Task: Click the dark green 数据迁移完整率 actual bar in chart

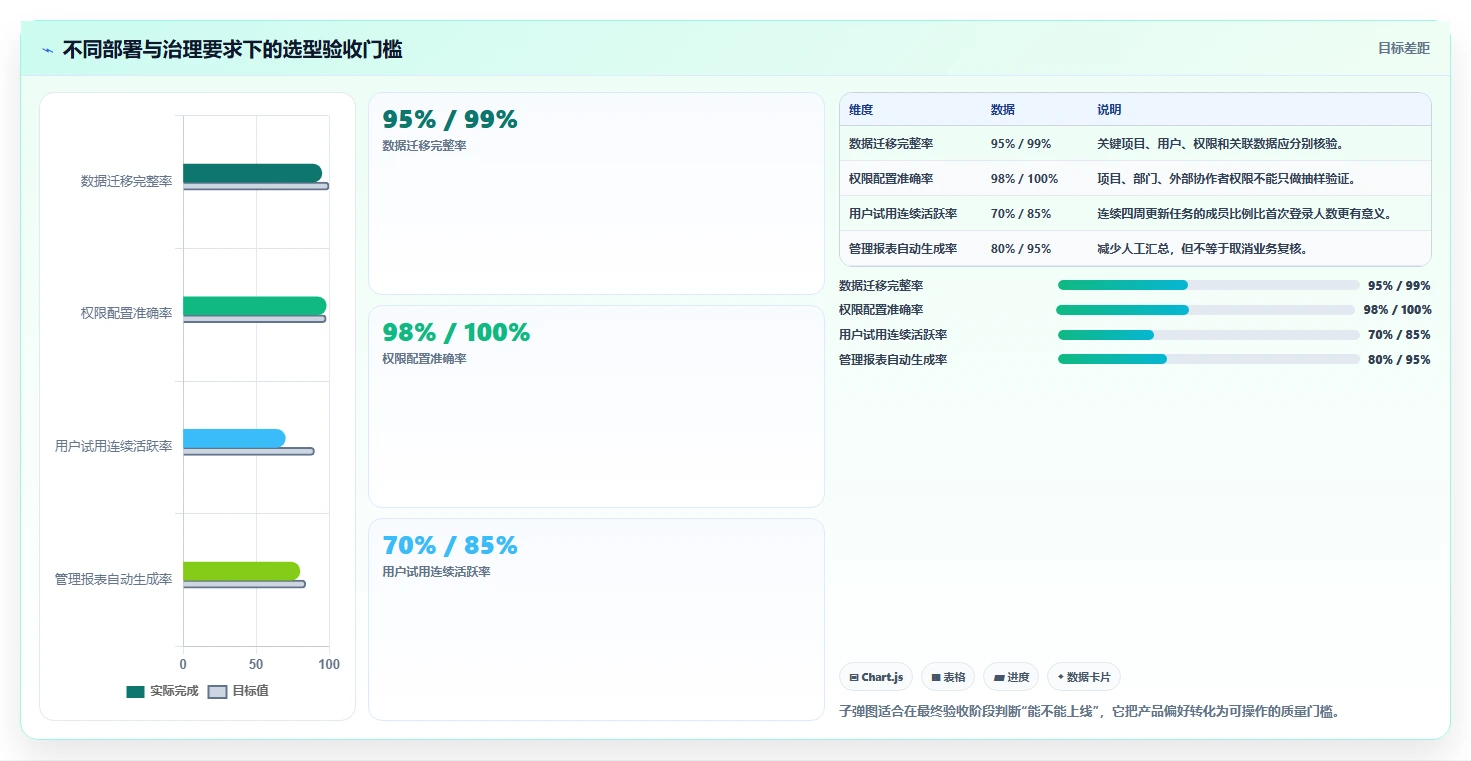Action: 252,173
